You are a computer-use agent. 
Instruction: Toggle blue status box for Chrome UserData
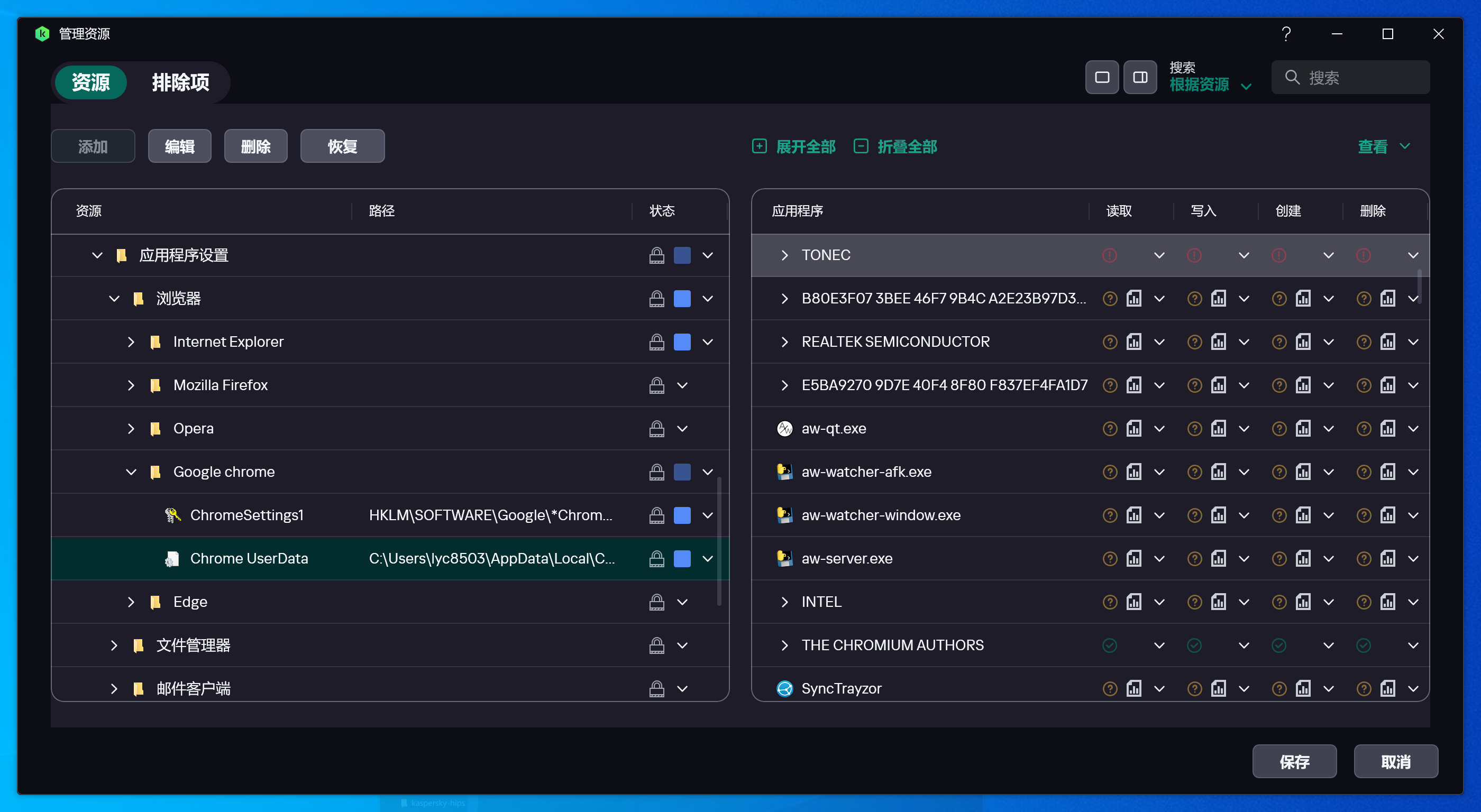(682, 559)
